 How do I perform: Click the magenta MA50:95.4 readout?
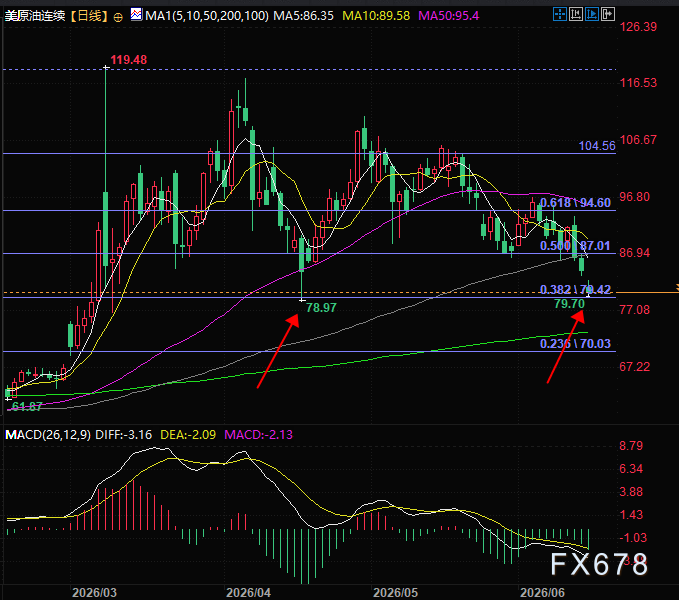click(449, 16)
